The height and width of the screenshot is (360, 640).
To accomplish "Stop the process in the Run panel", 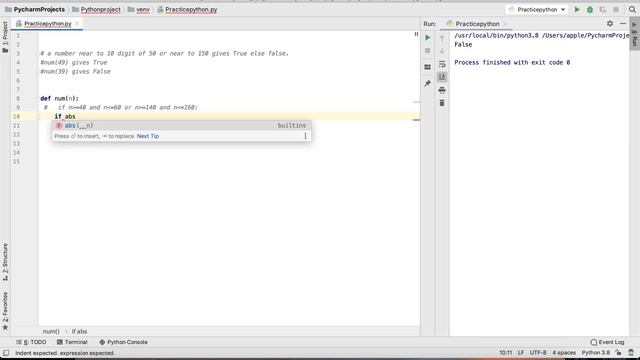I will point(427,51).
